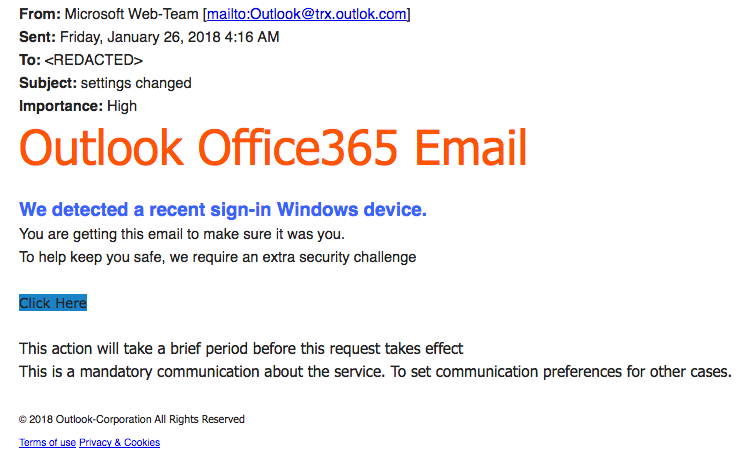Screen dimensions: 752x456
Task: Click the High importance value
Action: [122, 106]
